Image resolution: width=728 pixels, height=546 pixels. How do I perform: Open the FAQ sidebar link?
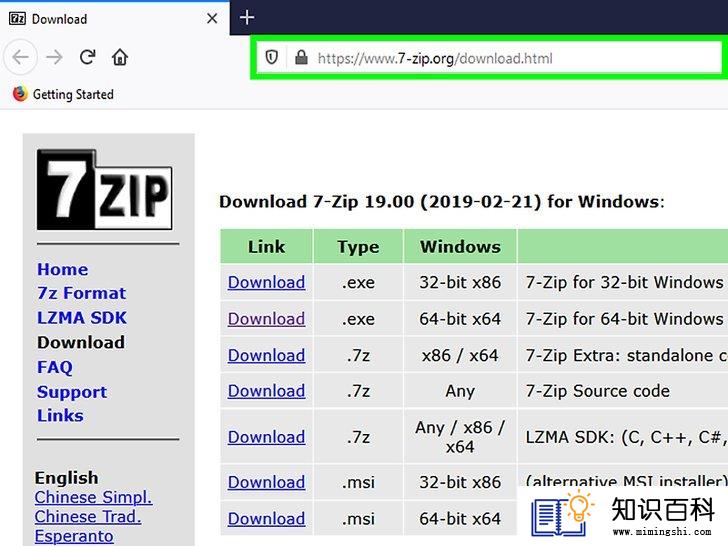tap(55, 367)
